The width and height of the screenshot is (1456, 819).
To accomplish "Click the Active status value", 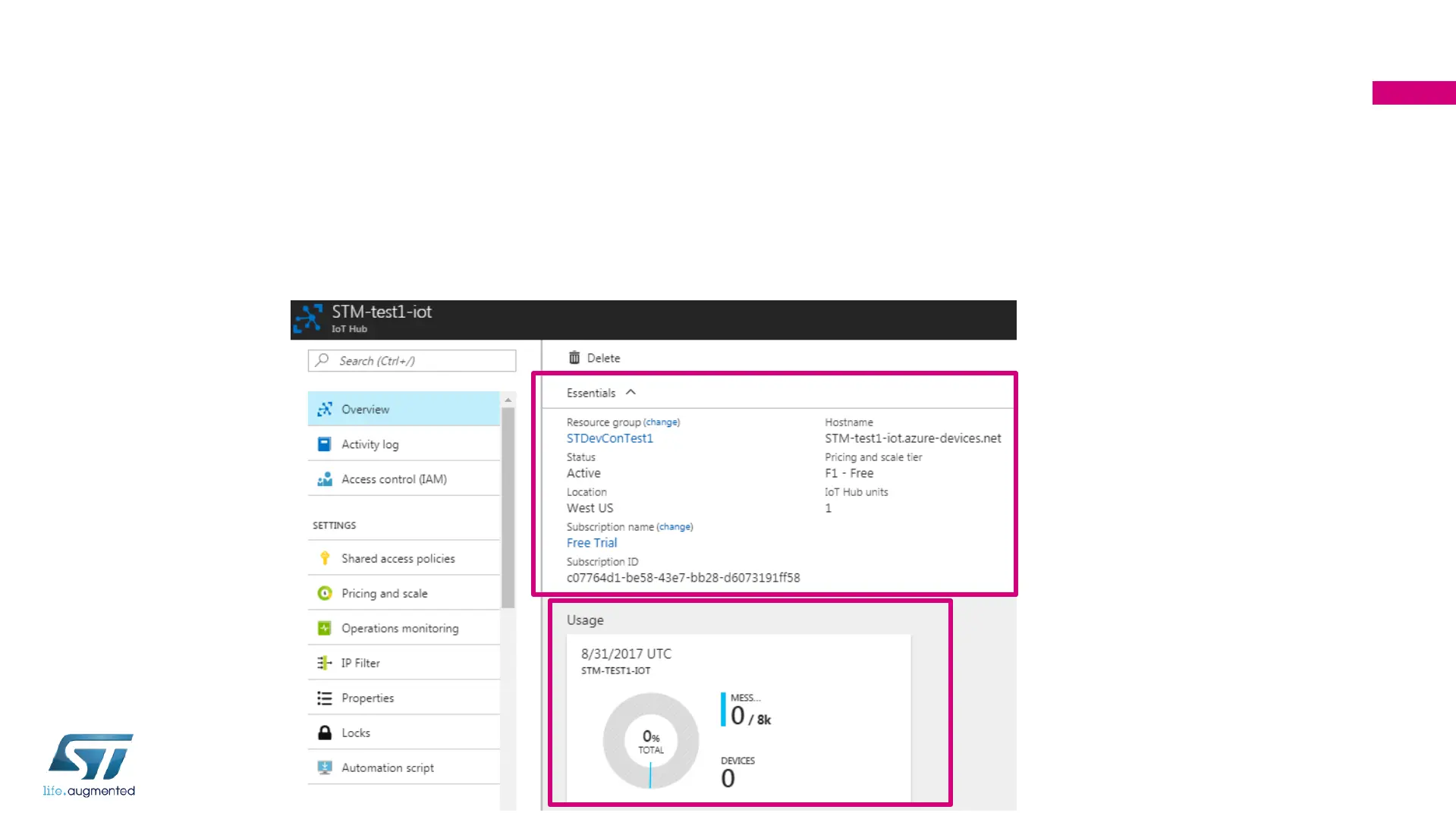I will pos(583,473).
